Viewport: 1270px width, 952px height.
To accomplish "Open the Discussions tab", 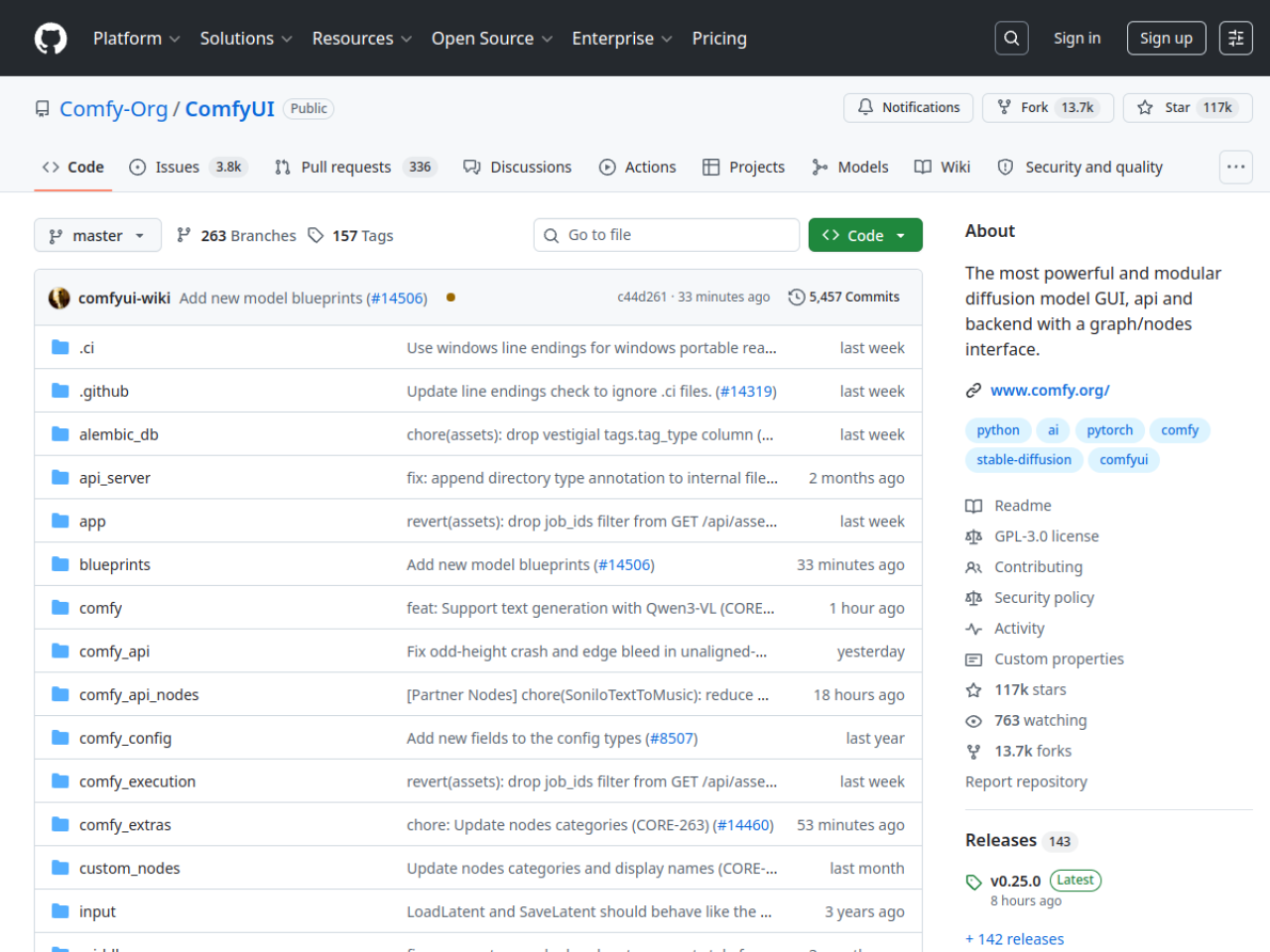I will pos(518,167).
